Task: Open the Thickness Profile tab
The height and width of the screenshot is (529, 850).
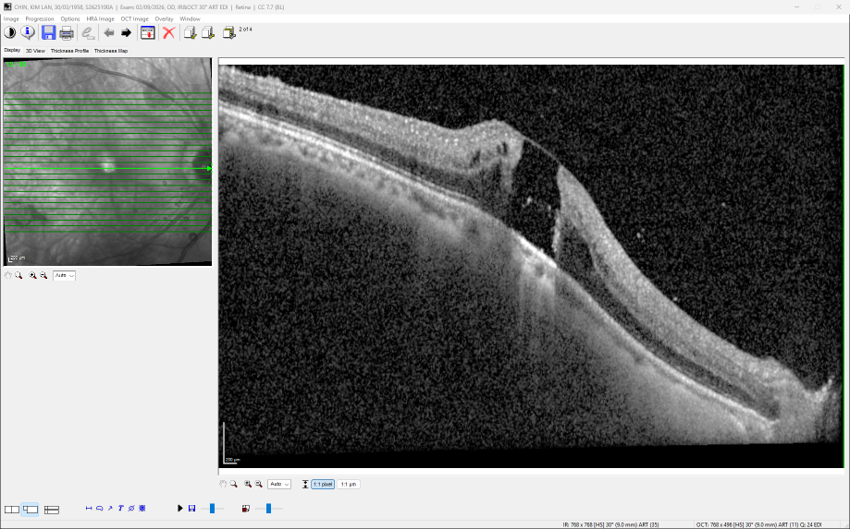Action: point(69,50)
